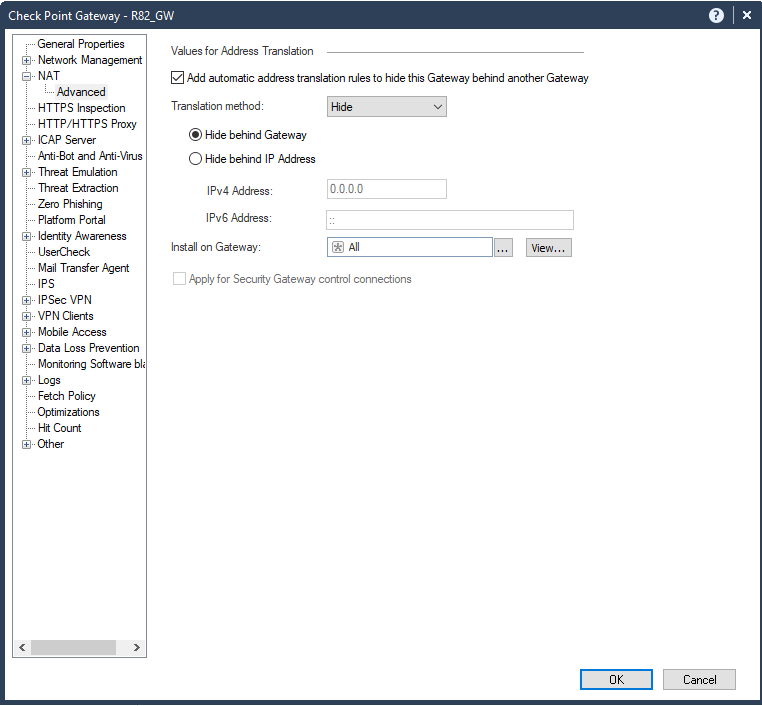Expand the Logs tree node
Image resolution: width=762 pixels, height=706 pixels.
coord(26,381)
